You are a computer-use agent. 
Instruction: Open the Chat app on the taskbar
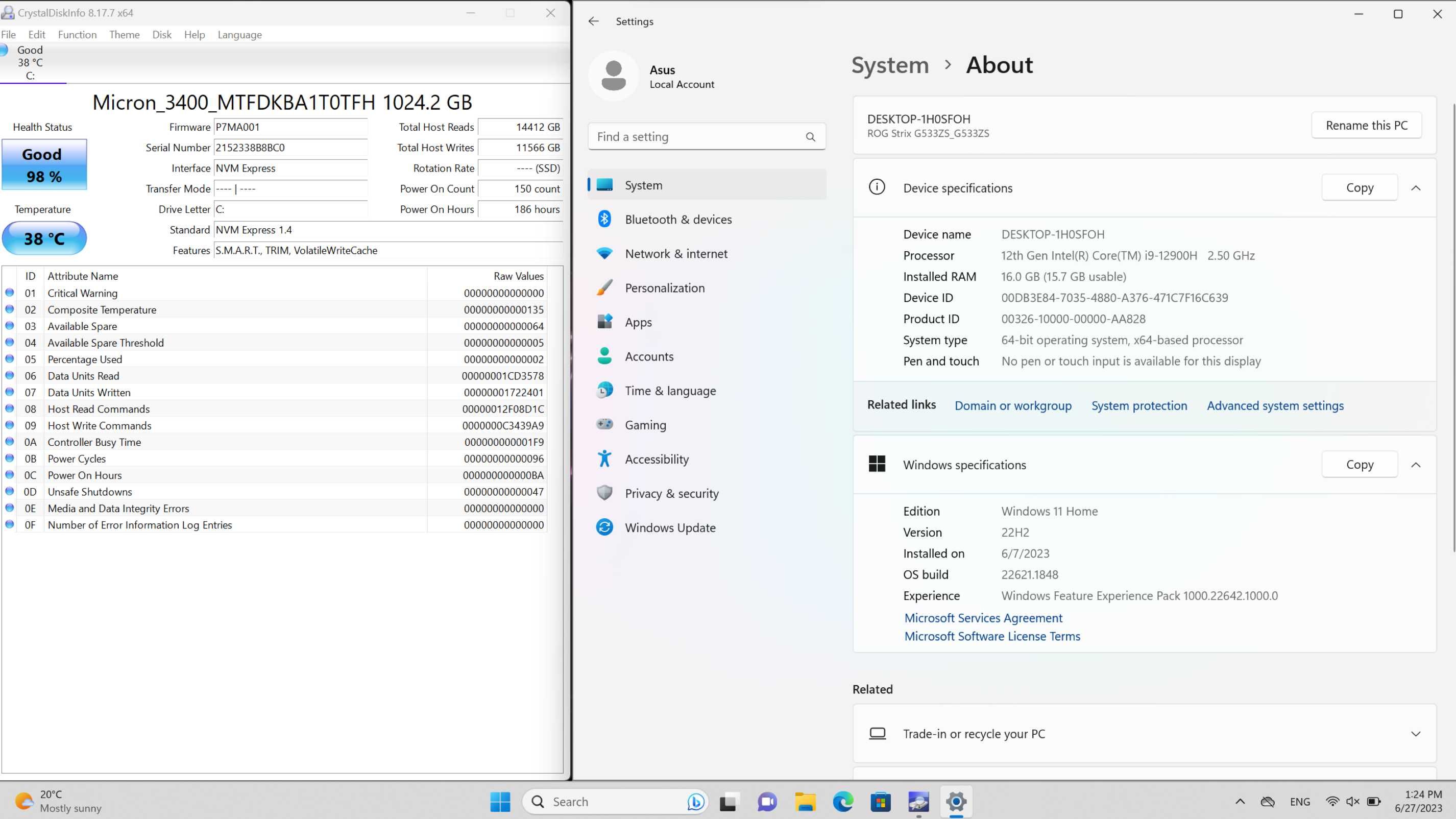click(x=766, y=802)
